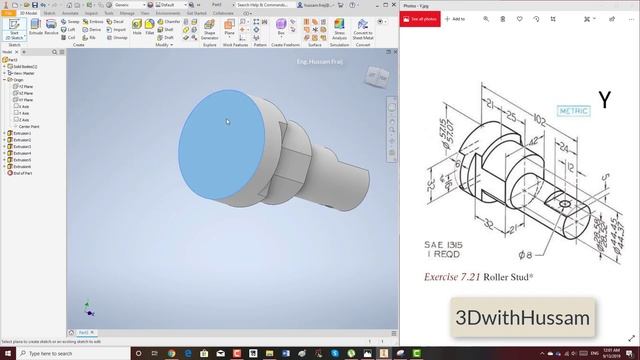
Task: Pick the Emboss tool
Action: click(x=93, y=22)
